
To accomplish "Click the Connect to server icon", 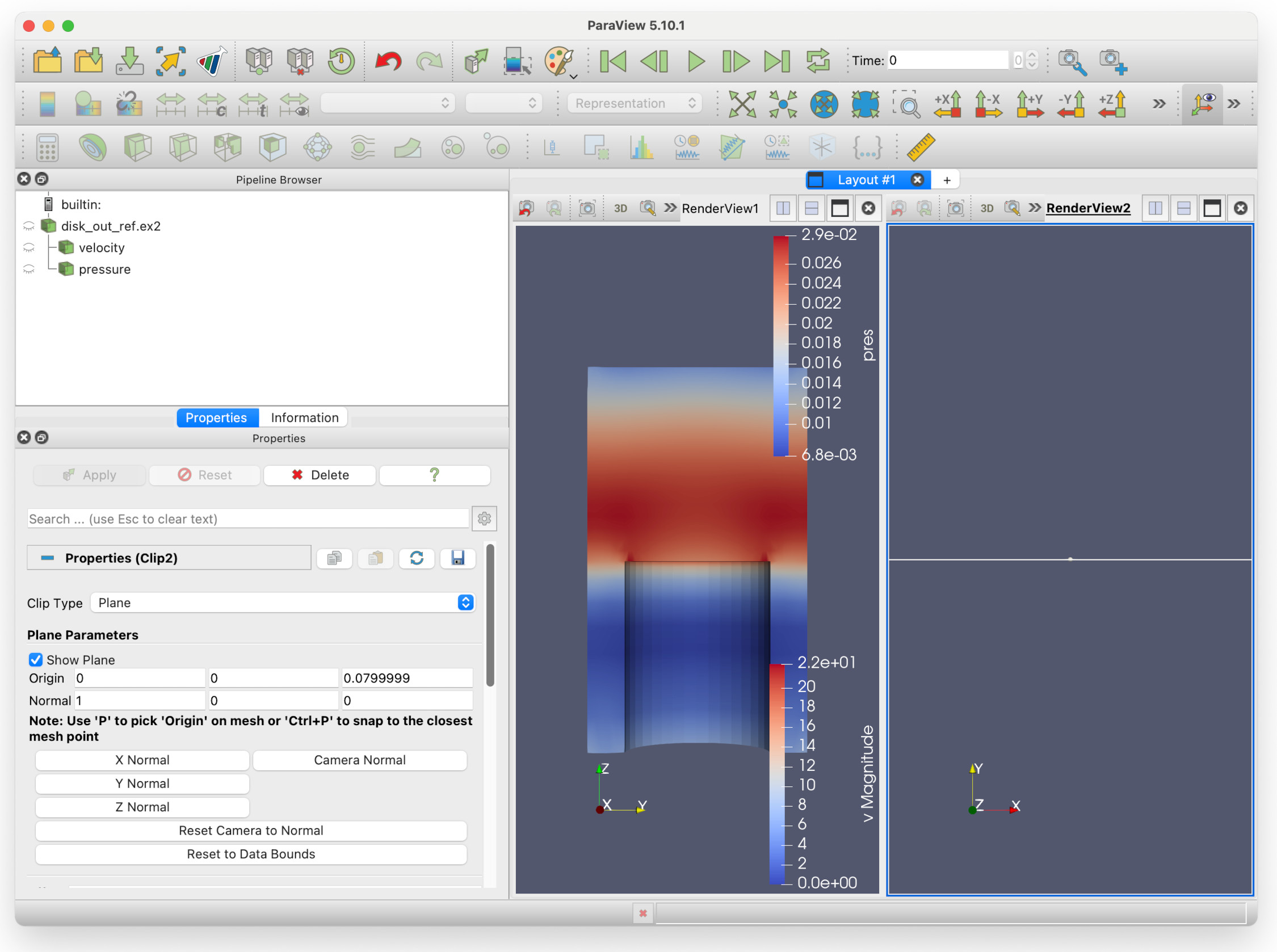I will tap(259, 61).
